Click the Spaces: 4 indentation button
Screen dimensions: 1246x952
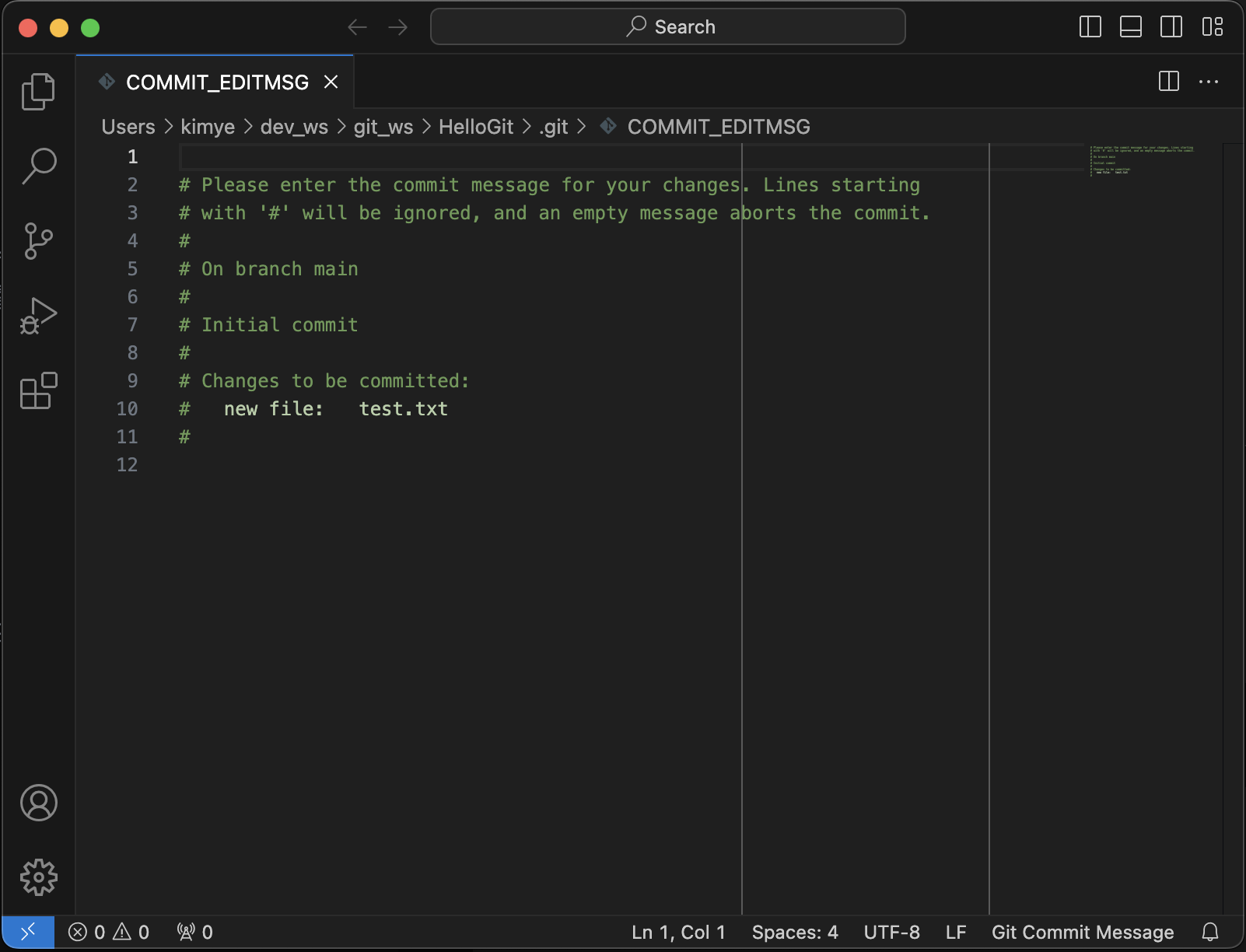pos(795,932)
